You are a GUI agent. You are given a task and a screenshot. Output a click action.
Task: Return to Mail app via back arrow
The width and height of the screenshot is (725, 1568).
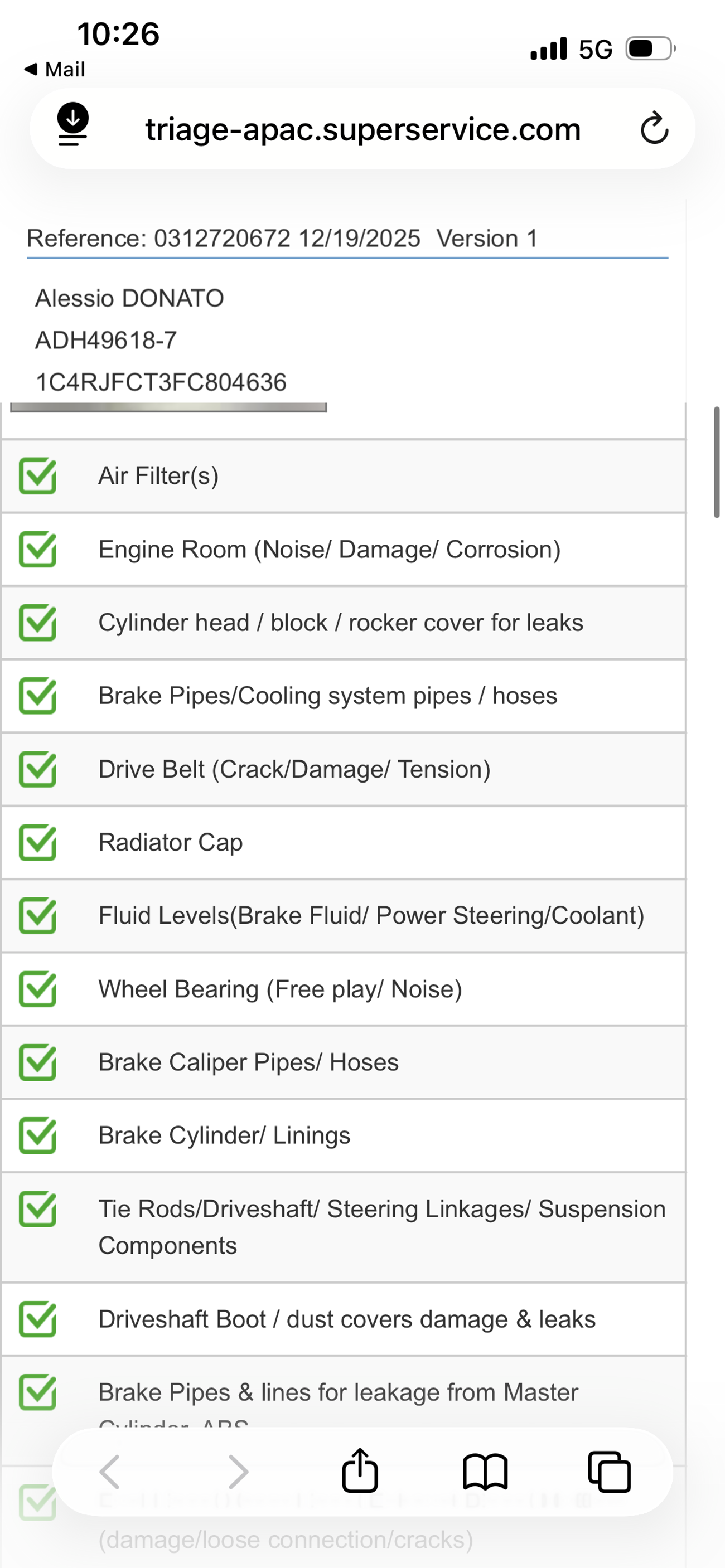[x=54, y=69]
